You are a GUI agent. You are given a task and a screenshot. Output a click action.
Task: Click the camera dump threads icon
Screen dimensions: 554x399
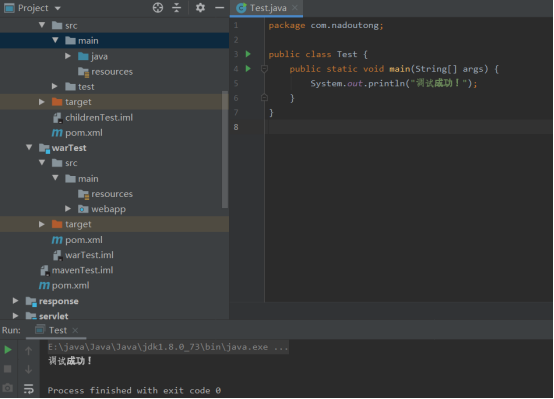point(7,388)
